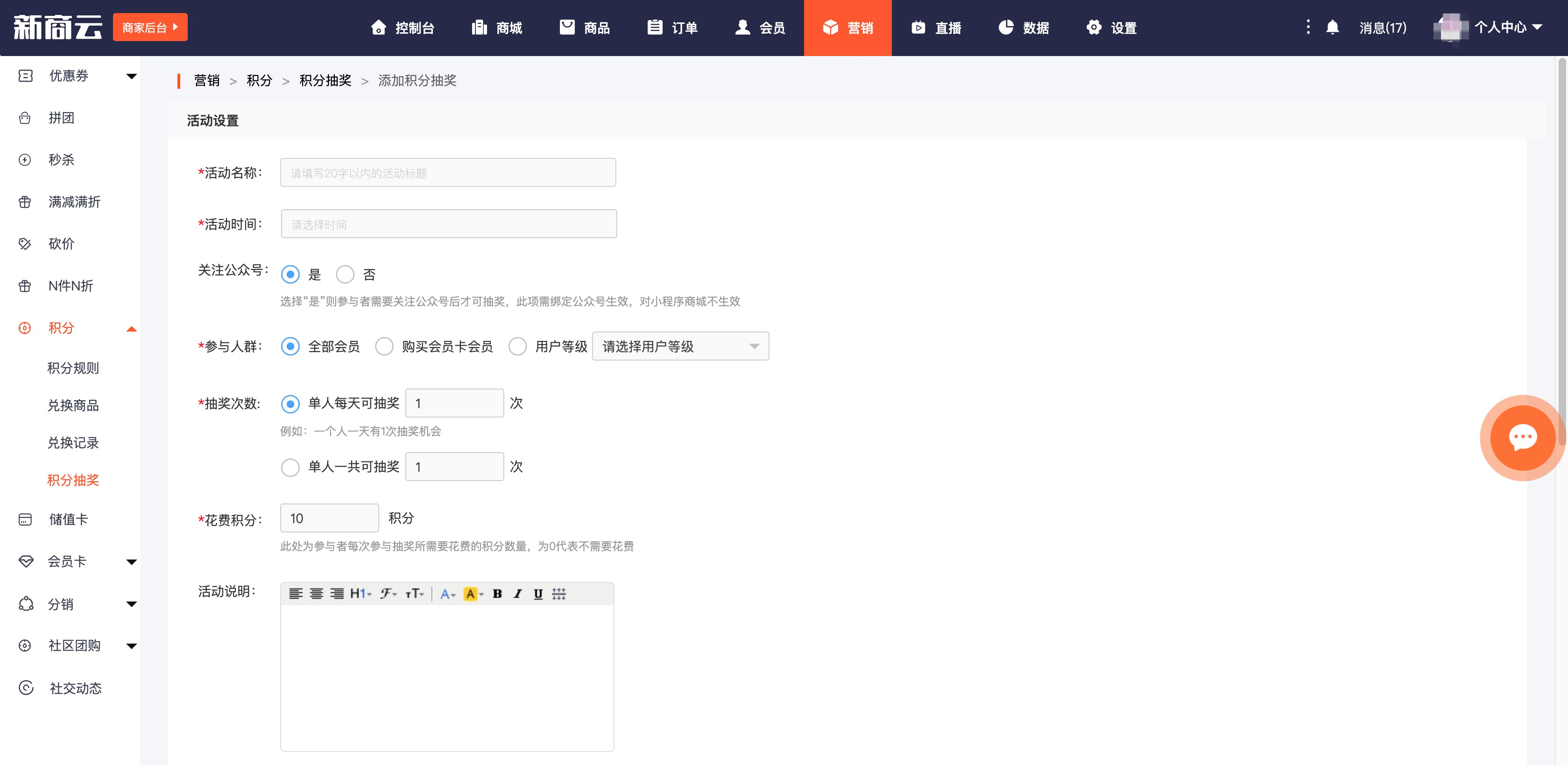Click the notification bell icon
Image resolution: width=1568 pixels, height=765 pixels.
1333,28
